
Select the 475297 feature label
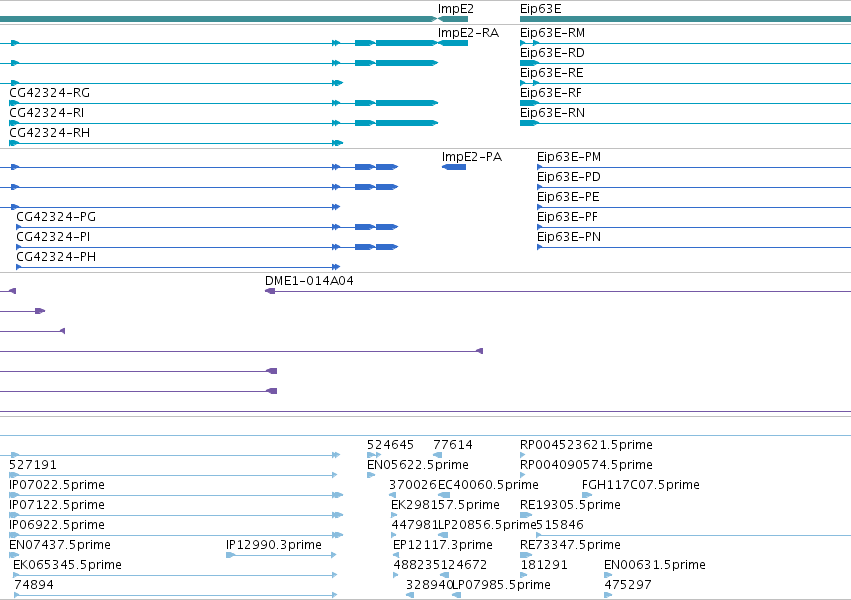(627, 585)
